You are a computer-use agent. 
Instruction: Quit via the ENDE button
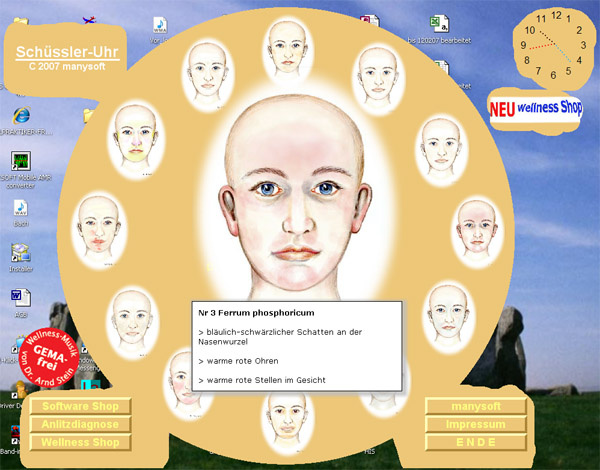(476, 442)
